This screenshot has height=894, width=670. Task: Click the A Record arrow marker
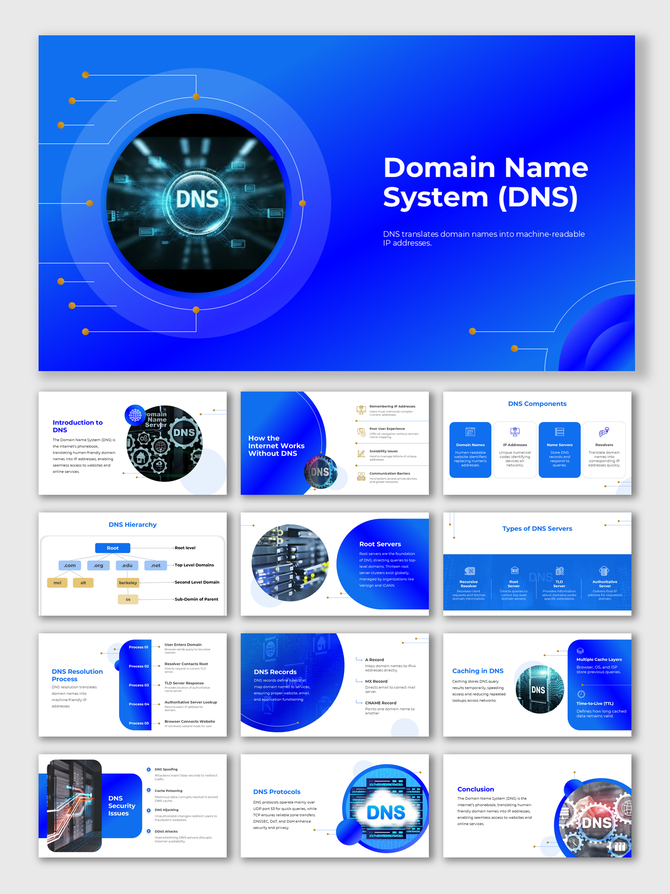tap(359, 660)
